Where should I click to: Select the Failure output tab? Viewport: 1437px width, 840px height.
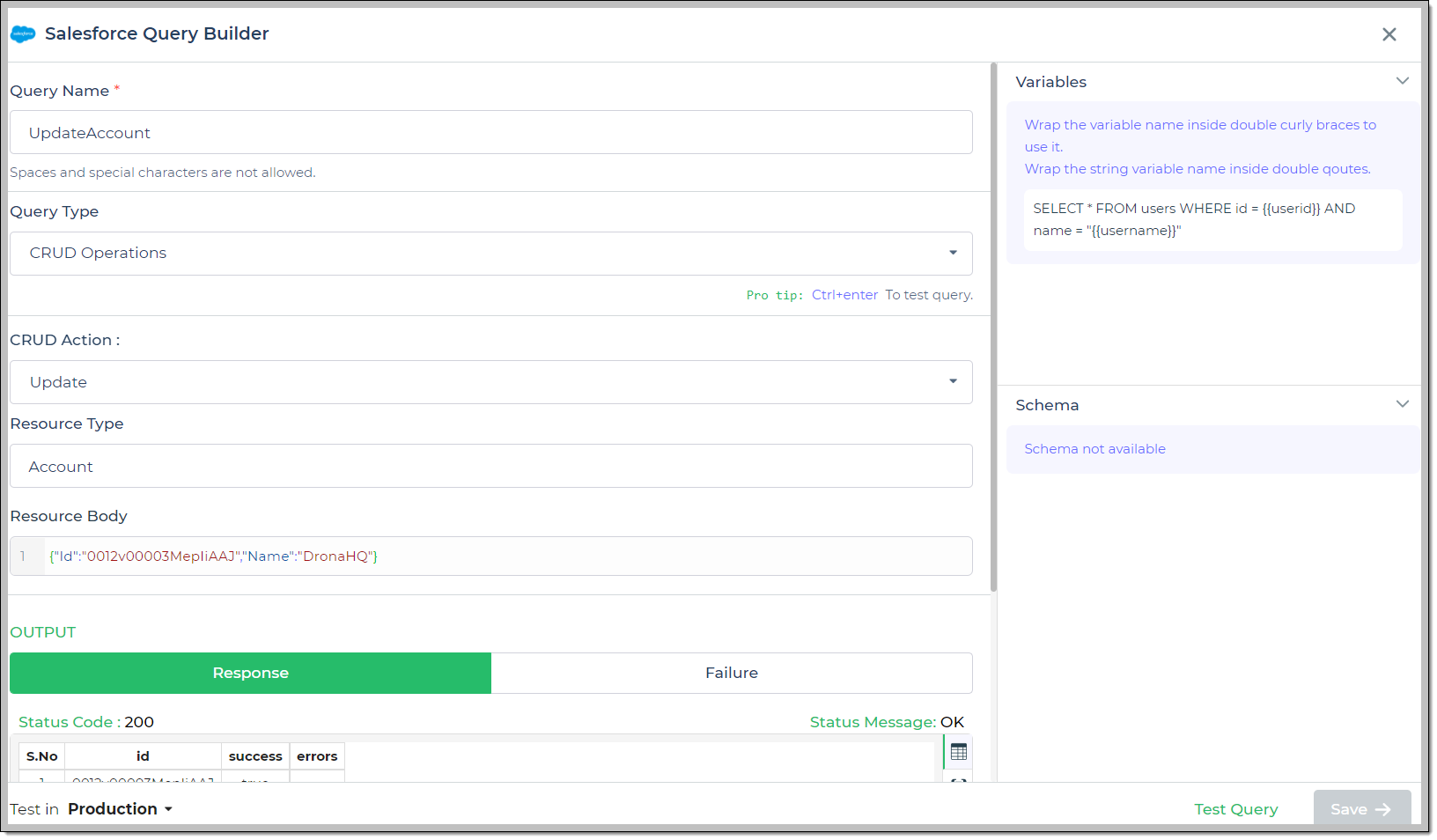click(x=732, y=673)
